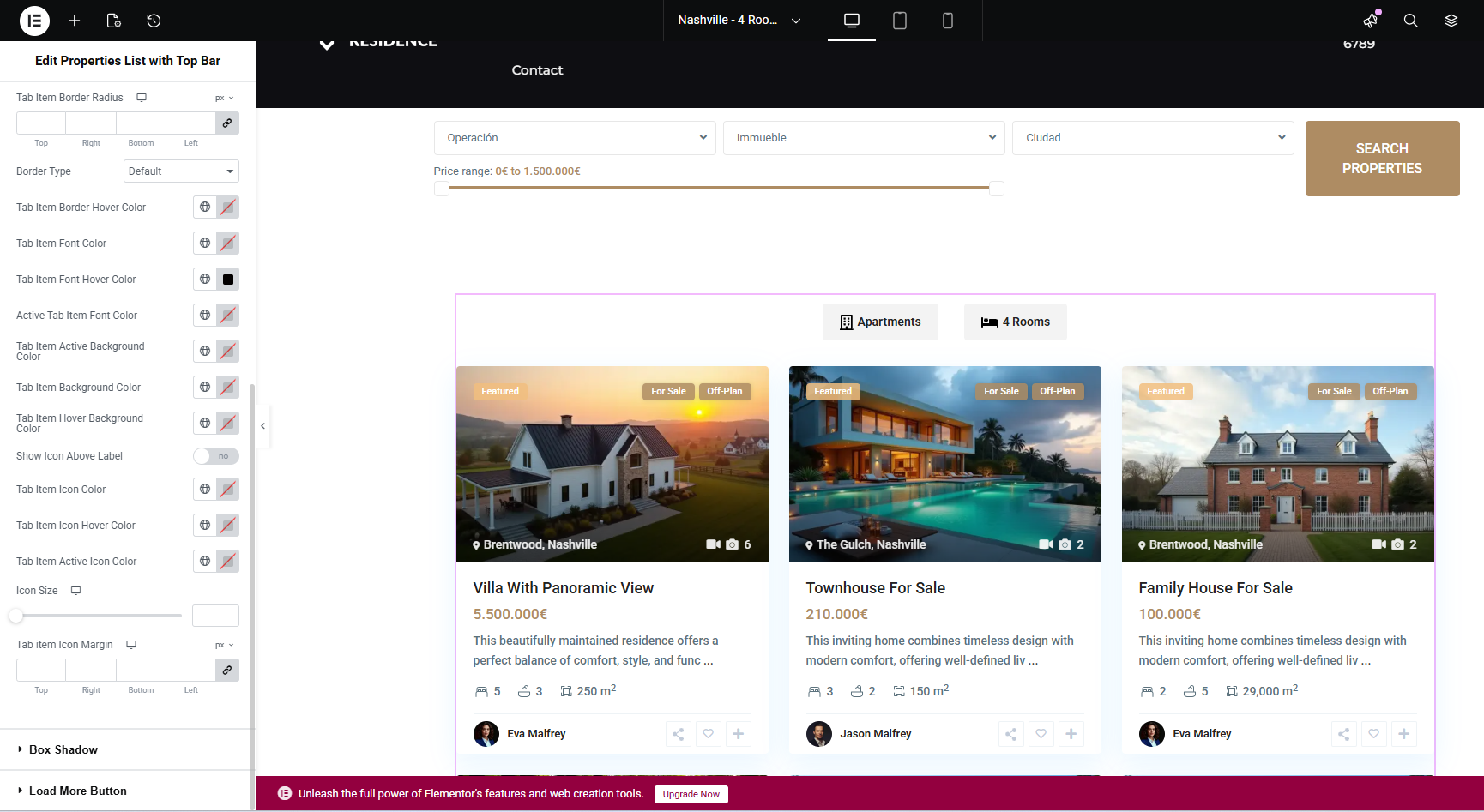The image size is (1484, 812).
Task: Switch to mobile device preview icon
Action: coord(947,21)
